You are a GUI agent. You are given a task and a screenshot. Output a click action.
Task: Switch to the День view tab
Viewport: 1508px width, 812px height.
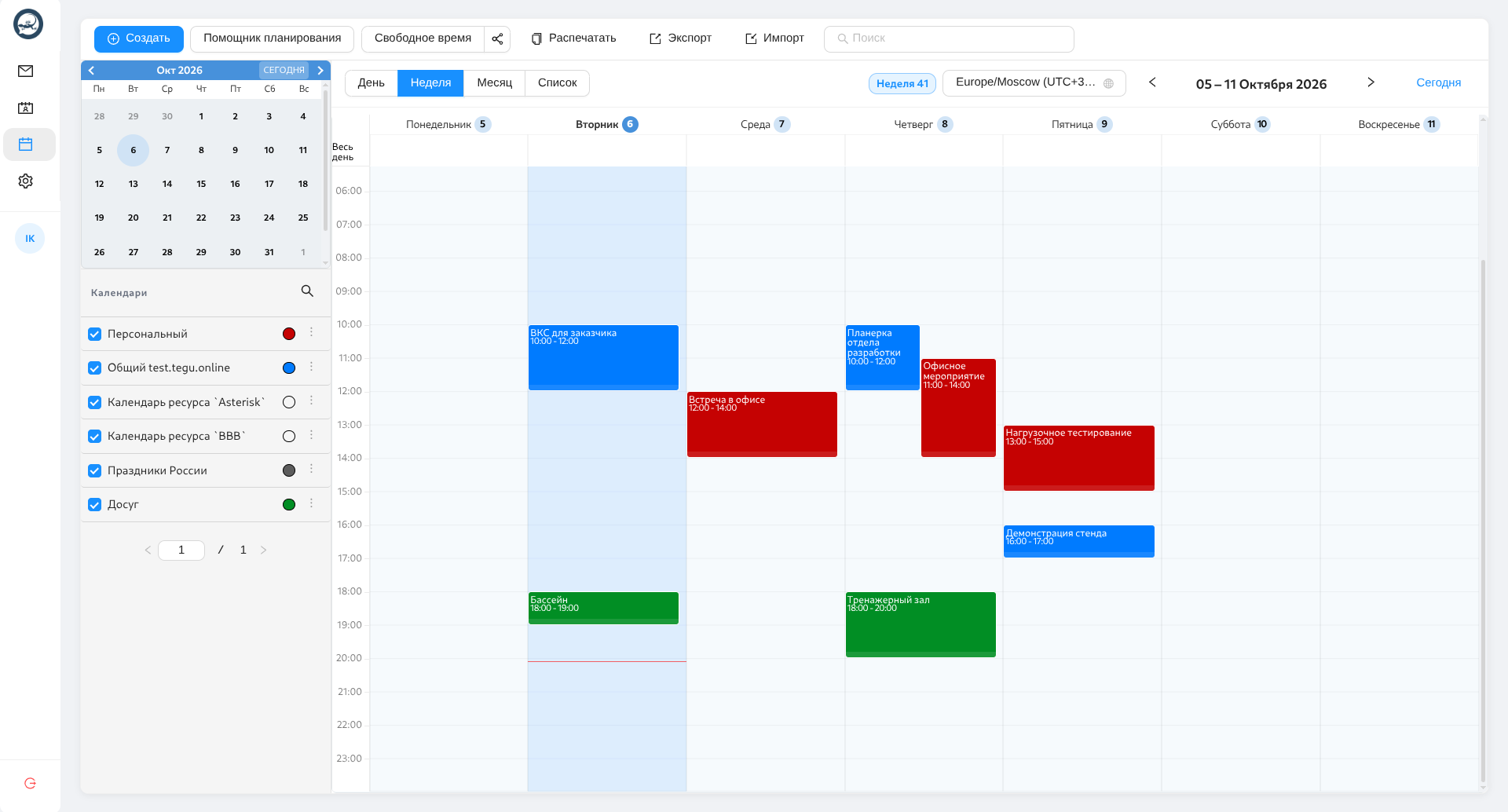(x=372, y=83)
